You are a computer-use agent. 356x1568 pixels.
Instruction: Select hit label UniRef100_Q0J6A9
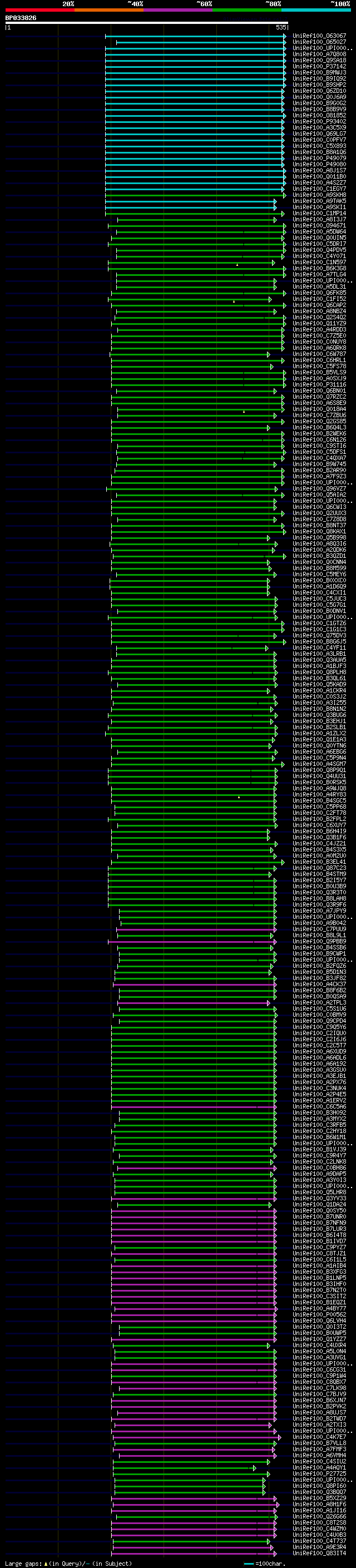[x=319, y=97]
